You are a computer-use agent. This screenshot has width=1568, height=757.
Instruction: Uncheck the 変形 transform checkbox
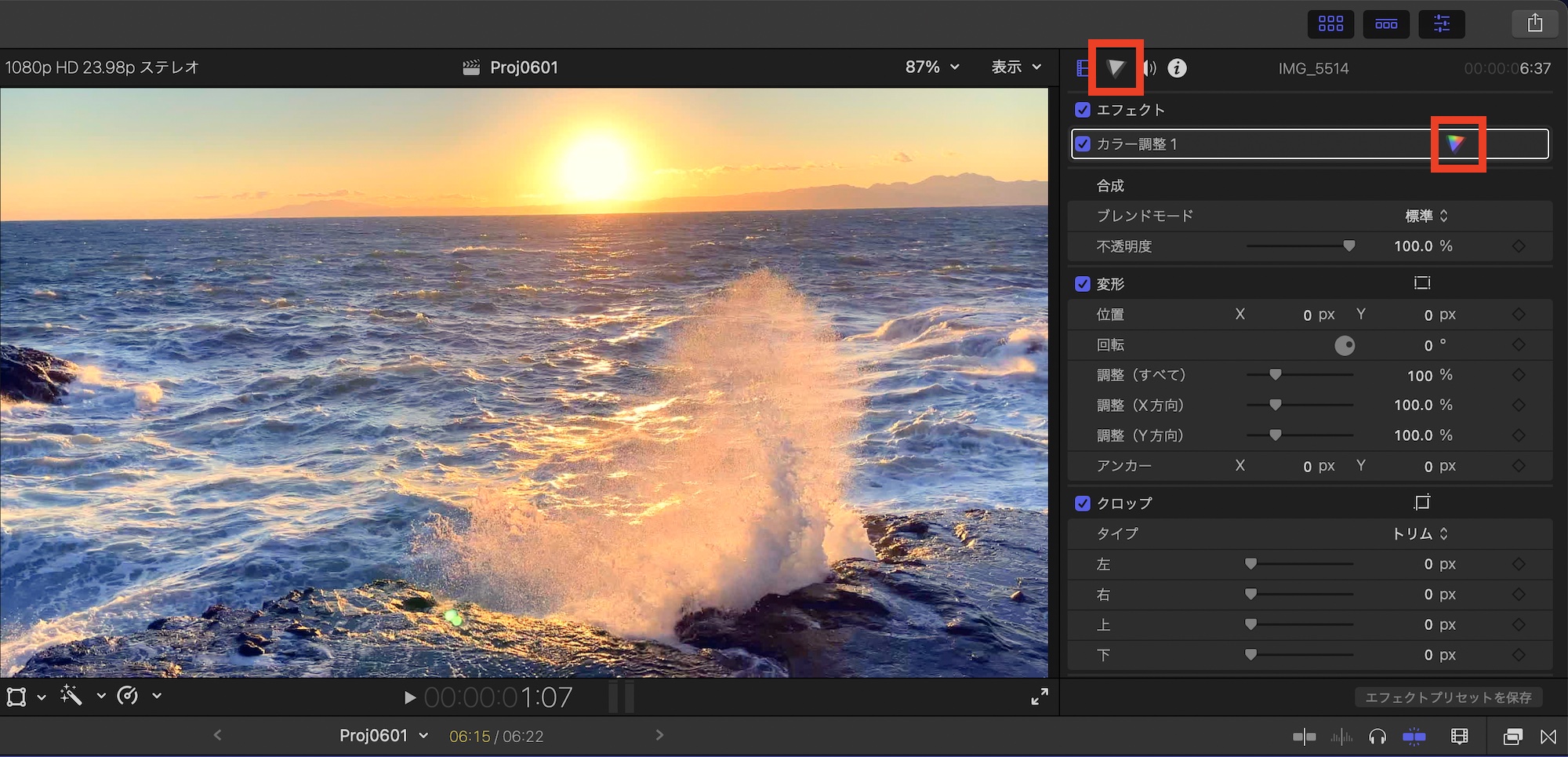1083,284
